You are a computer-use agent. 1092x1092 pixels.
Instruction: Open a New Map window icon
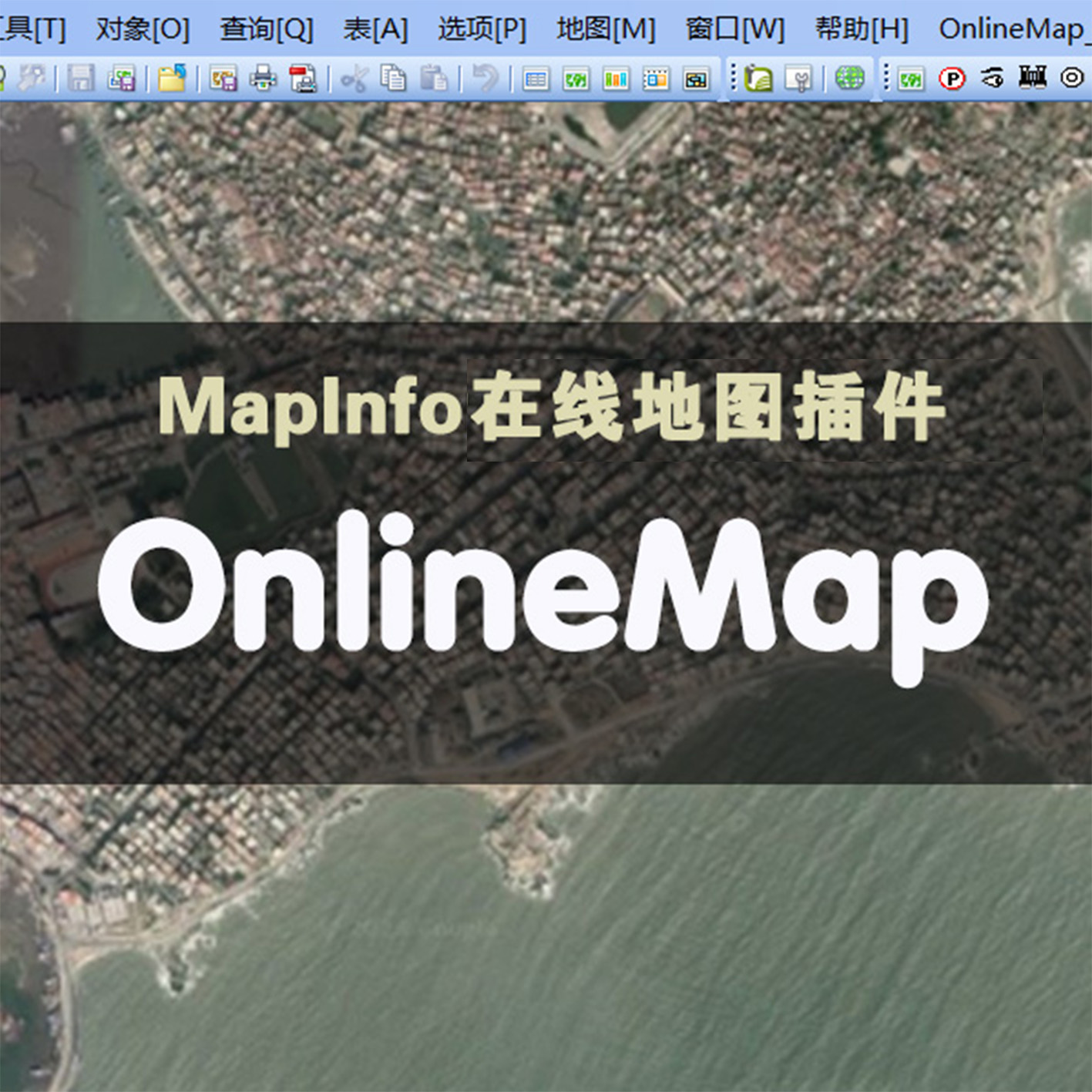tap(576, 79)
